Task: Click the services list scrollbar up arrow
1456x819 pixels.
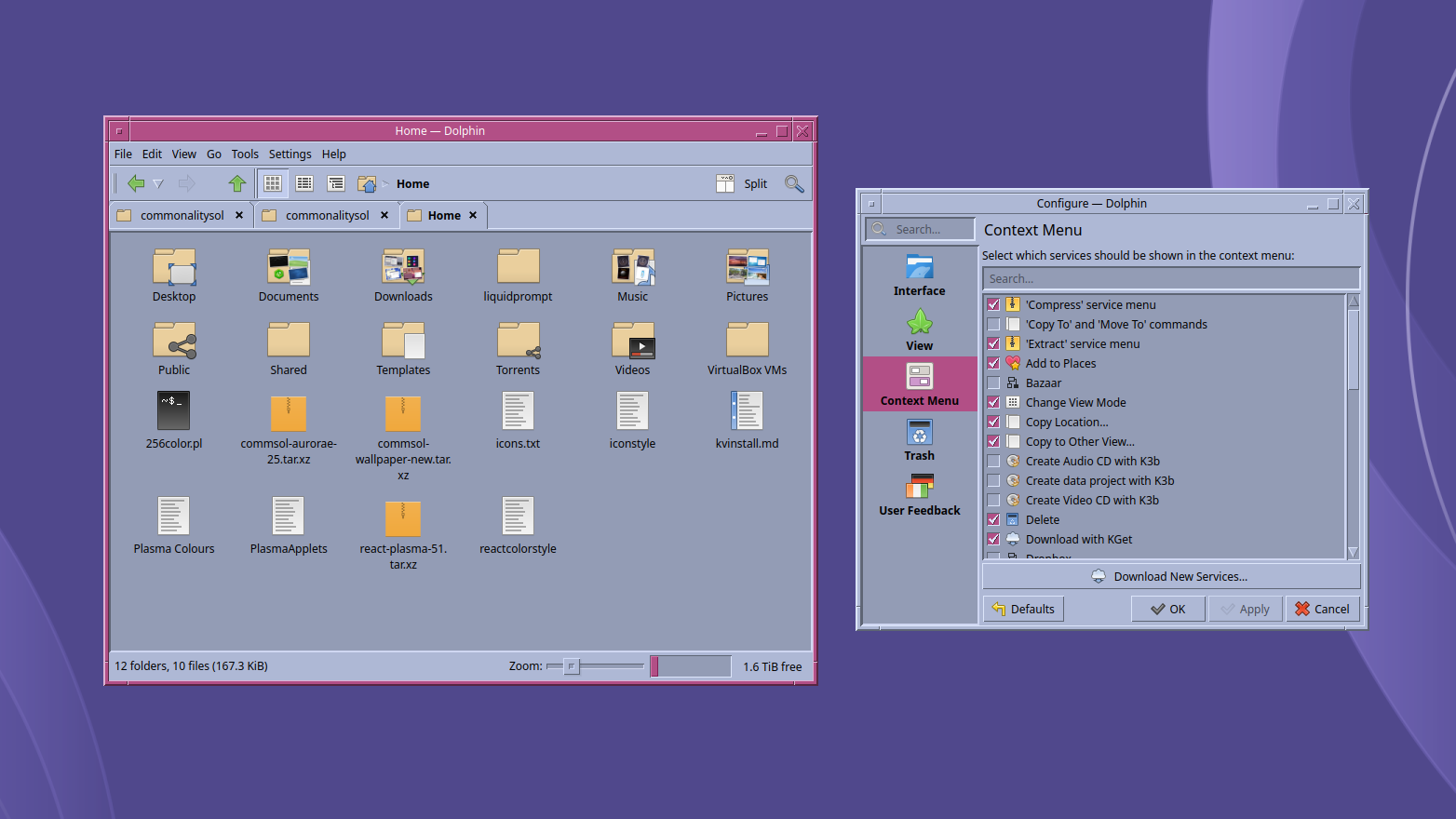Action: [x=1354, y=302]
